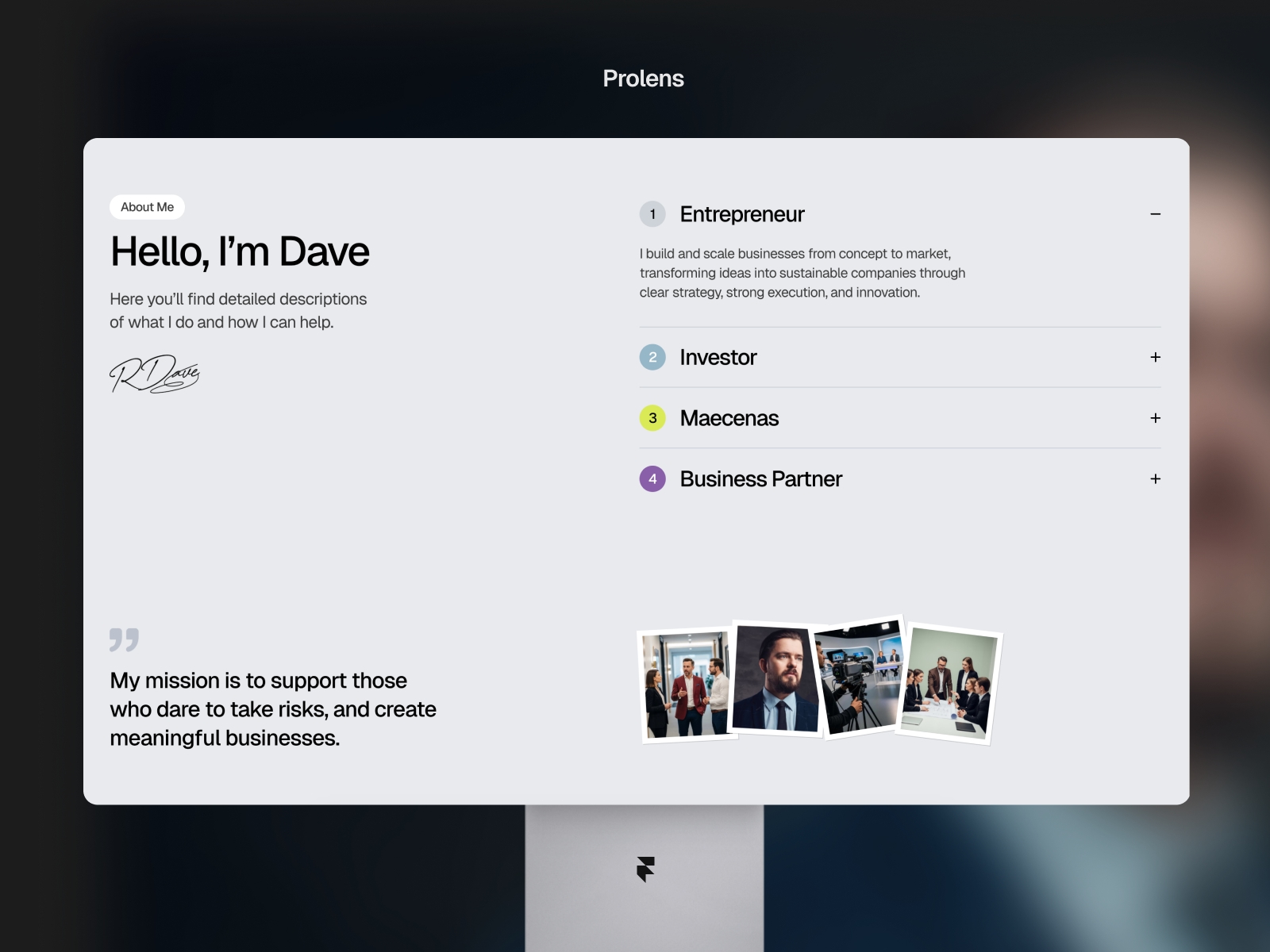This screenshot has width=1270, height=952.
Task: Collapse the Entrepreneur accordion section
Action: pyautogui.click(x=1156, y=213)
